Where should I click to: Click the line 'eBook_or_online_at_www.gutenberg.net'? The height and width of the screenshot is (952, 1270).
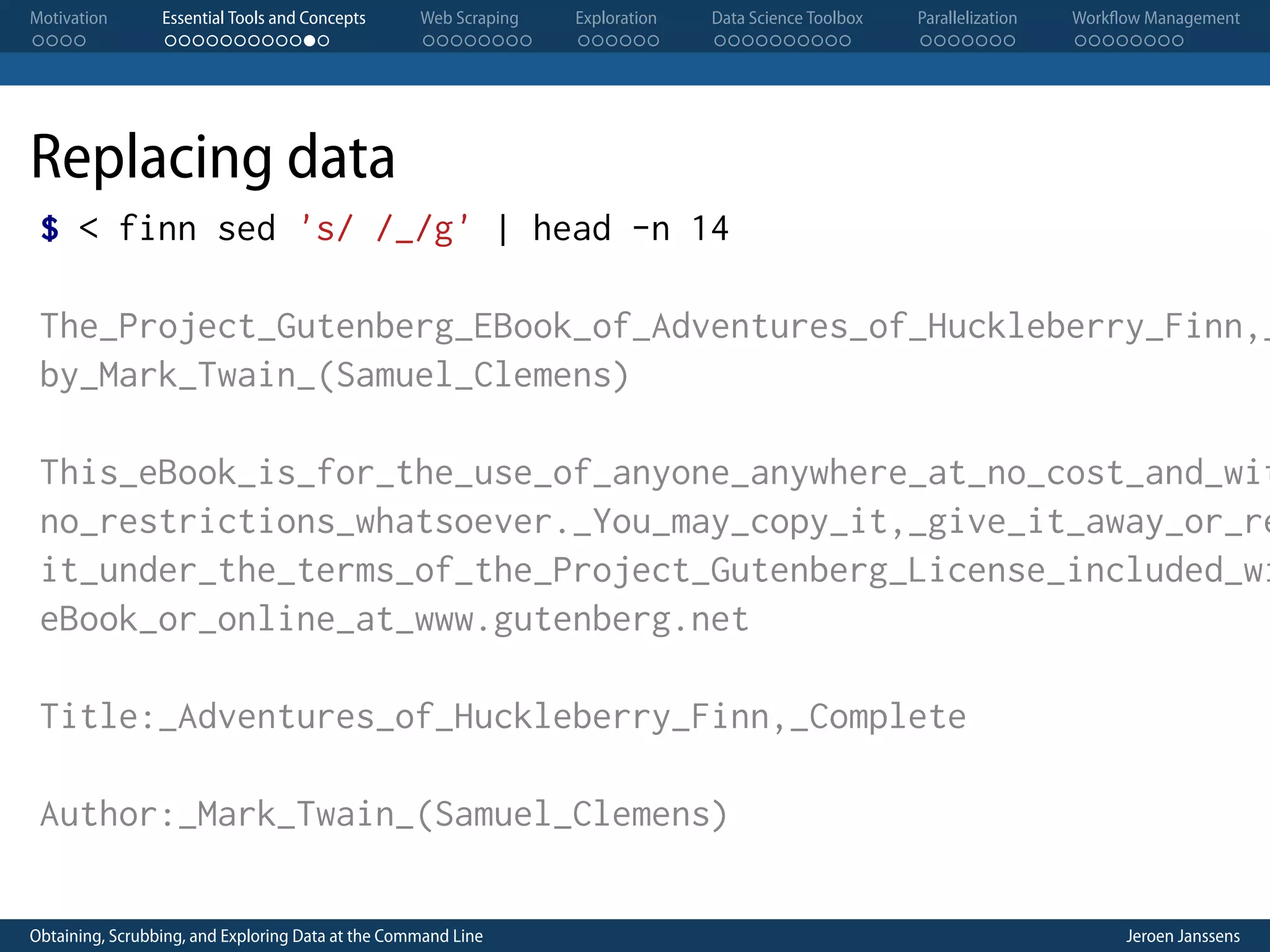tap(394, 620)
